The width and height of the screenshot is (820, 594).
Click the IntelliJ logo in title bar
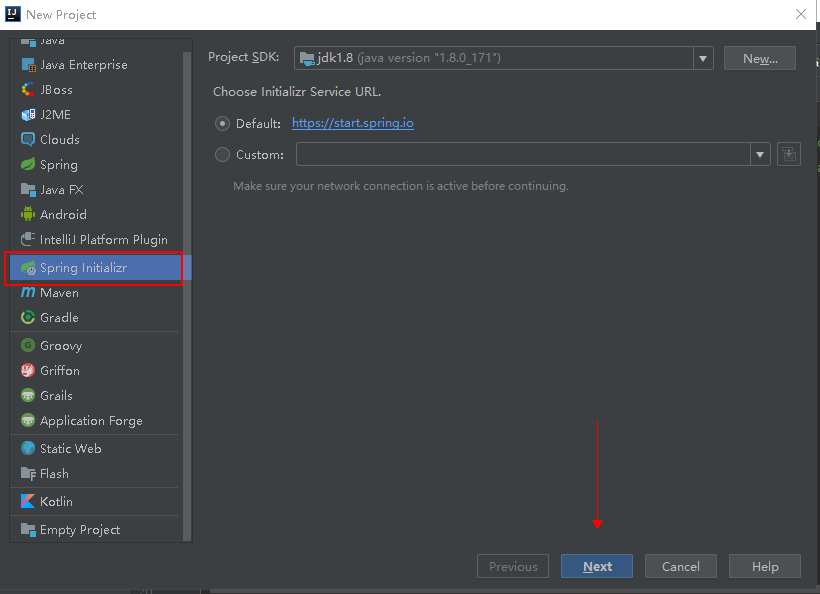pyautogui.click(x=13, y=14)
